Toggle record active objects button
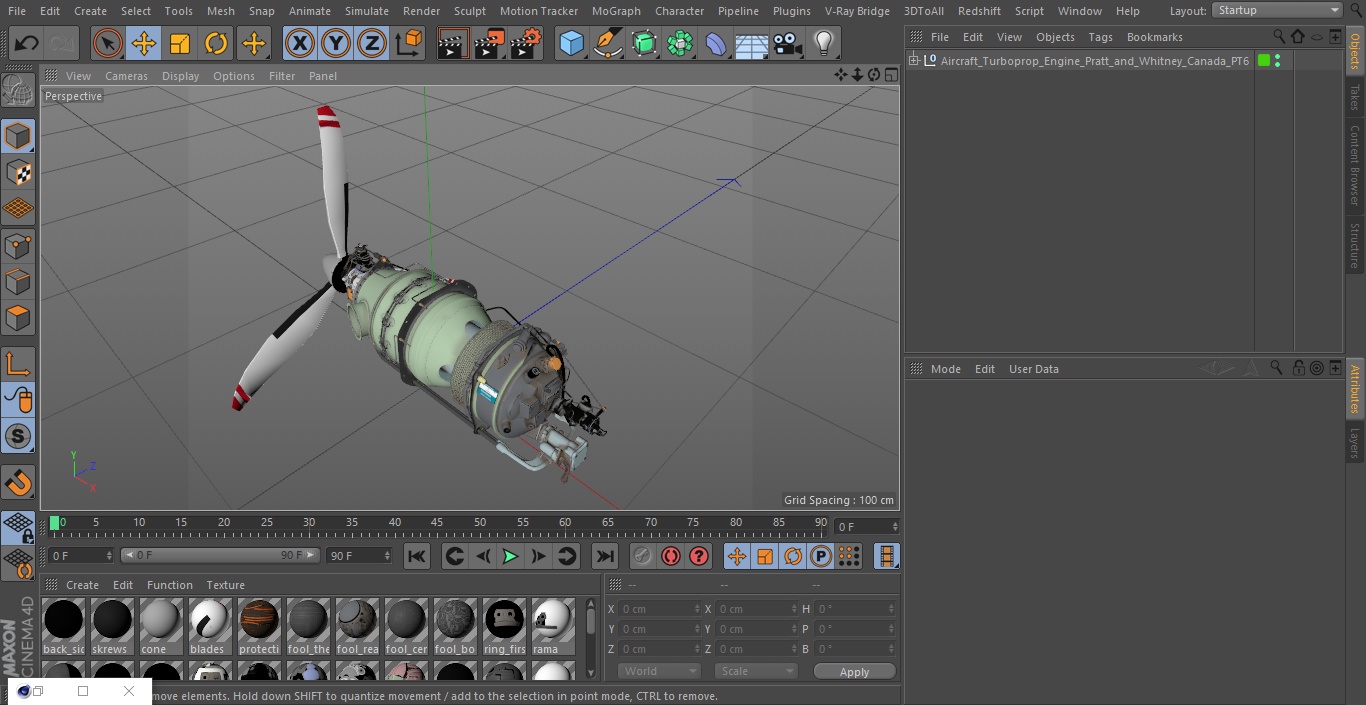Viewport: 1366px width, 705px height. (x=643, y=556)
